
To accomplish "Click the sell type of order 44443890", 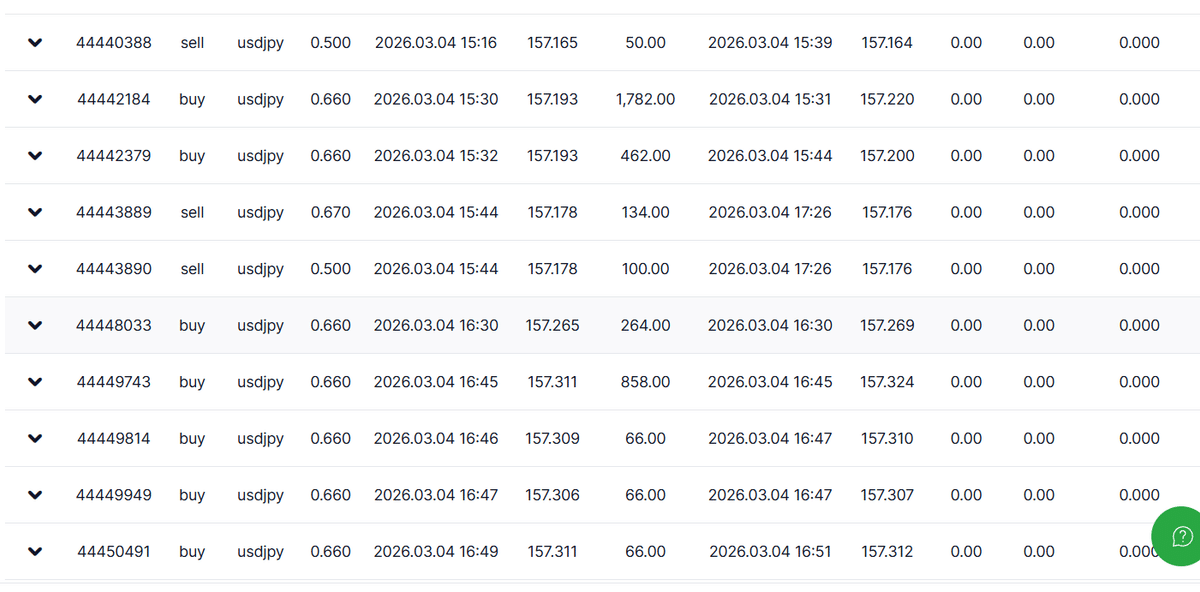I will pos(192,269).
